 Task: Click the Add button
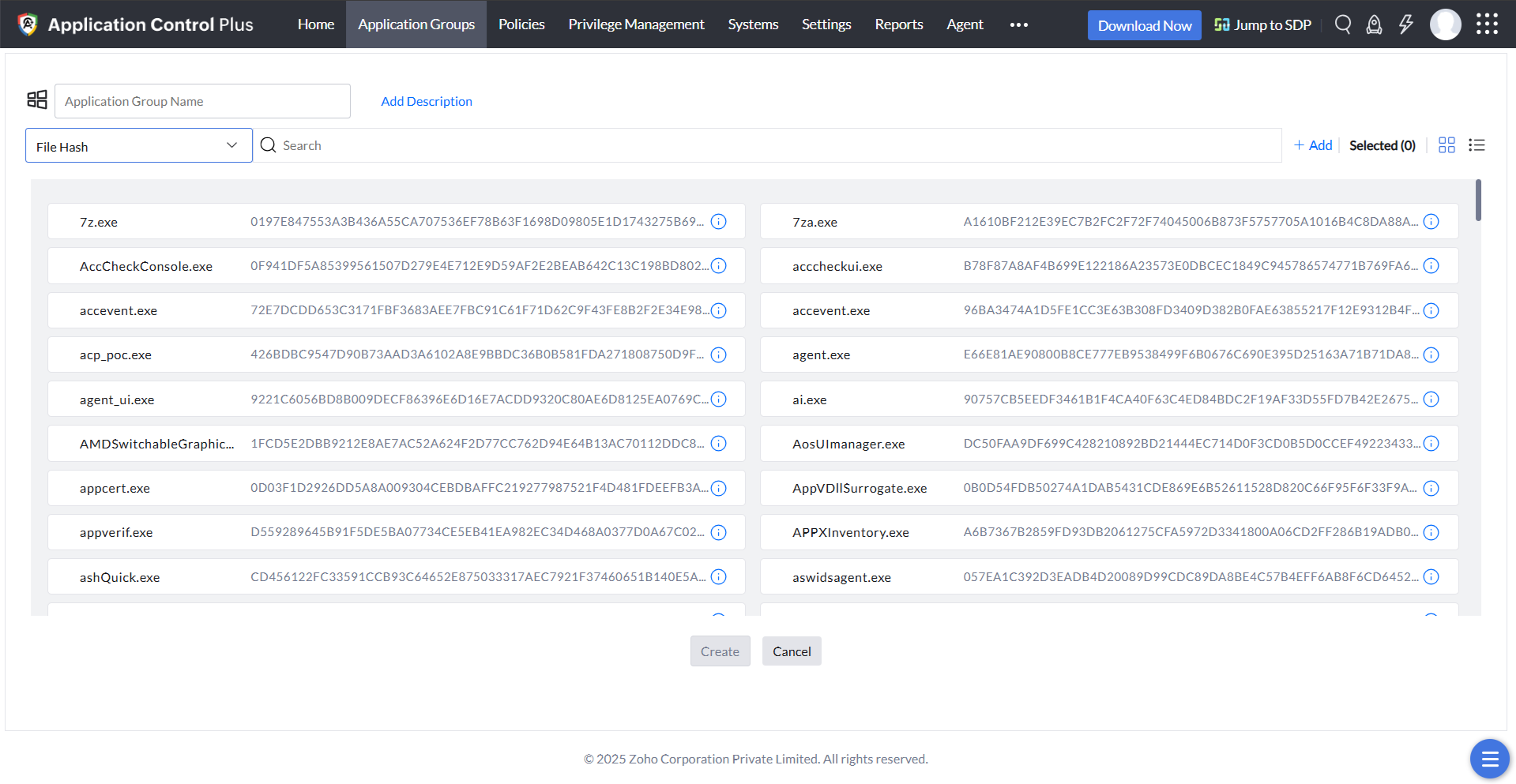point(1313,145)
